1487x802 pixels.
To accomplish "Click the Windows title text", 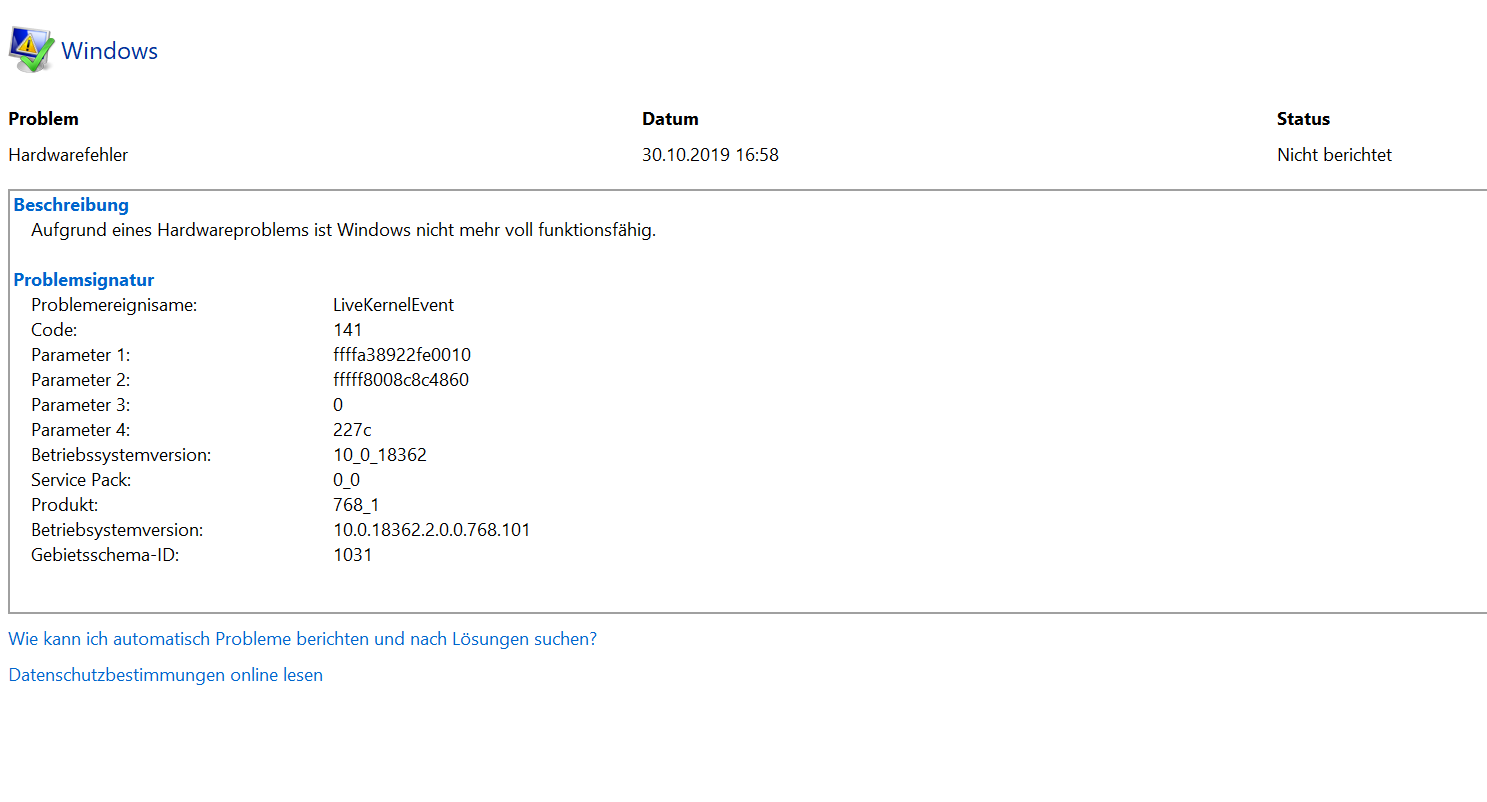I will pyautogui.click(x=110, y=51).
